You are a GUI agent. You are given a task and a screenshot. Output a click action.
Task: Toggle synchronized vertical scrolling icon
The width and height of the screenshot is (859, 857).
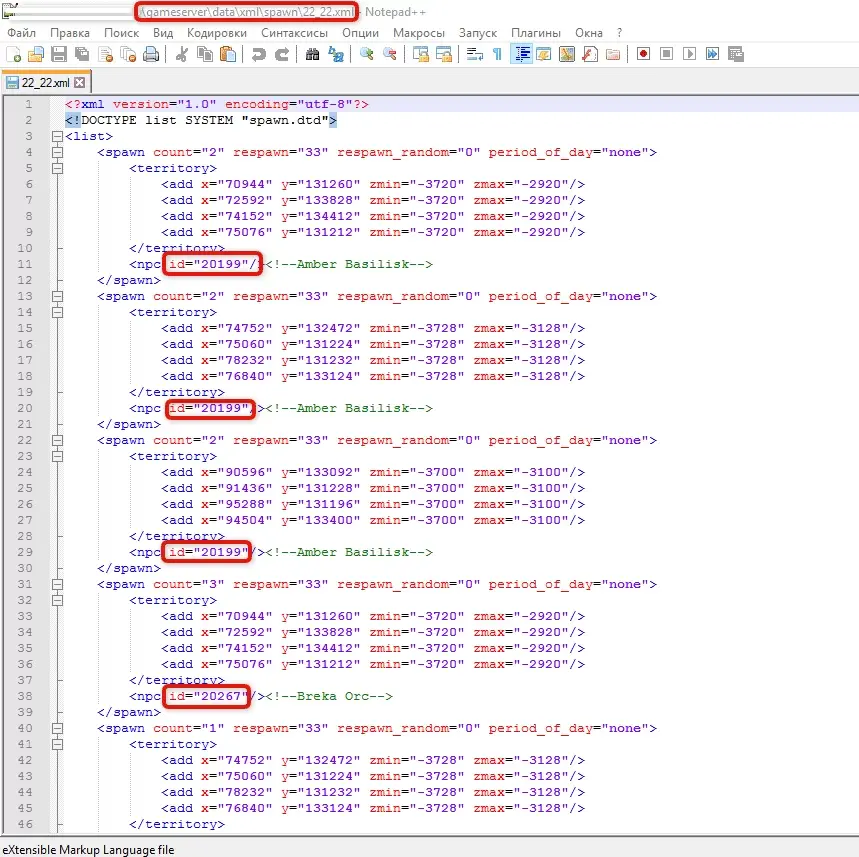(x=421, y=54)
